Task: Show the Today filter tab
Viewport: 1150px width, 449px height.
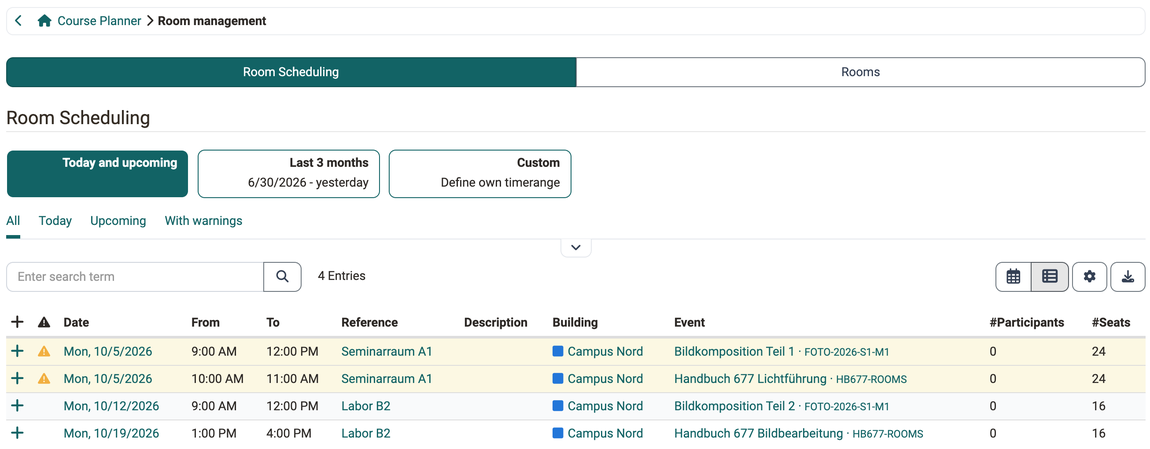Action: (55, 221)
